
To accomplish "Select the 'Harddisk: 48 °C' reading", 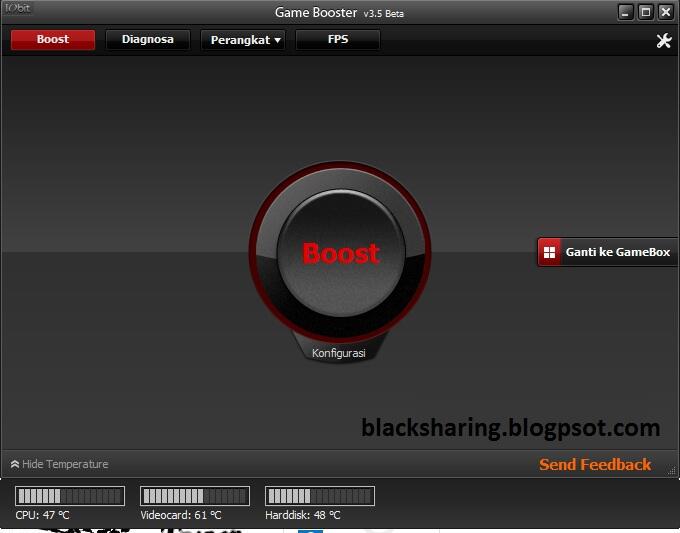I will click(303, 515).
